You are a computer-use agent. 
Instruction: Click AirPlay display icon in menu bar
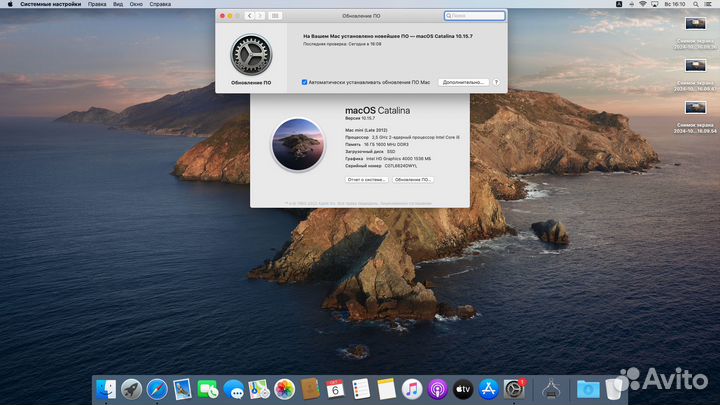pyautogui.click(x=654, y=4)
